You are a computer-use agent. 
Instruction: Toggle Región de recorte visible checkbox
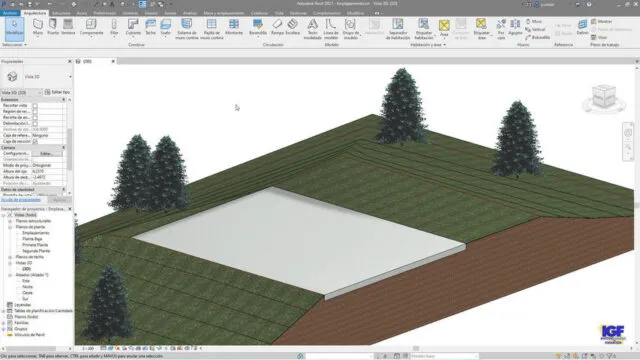[x=35, y=111]
